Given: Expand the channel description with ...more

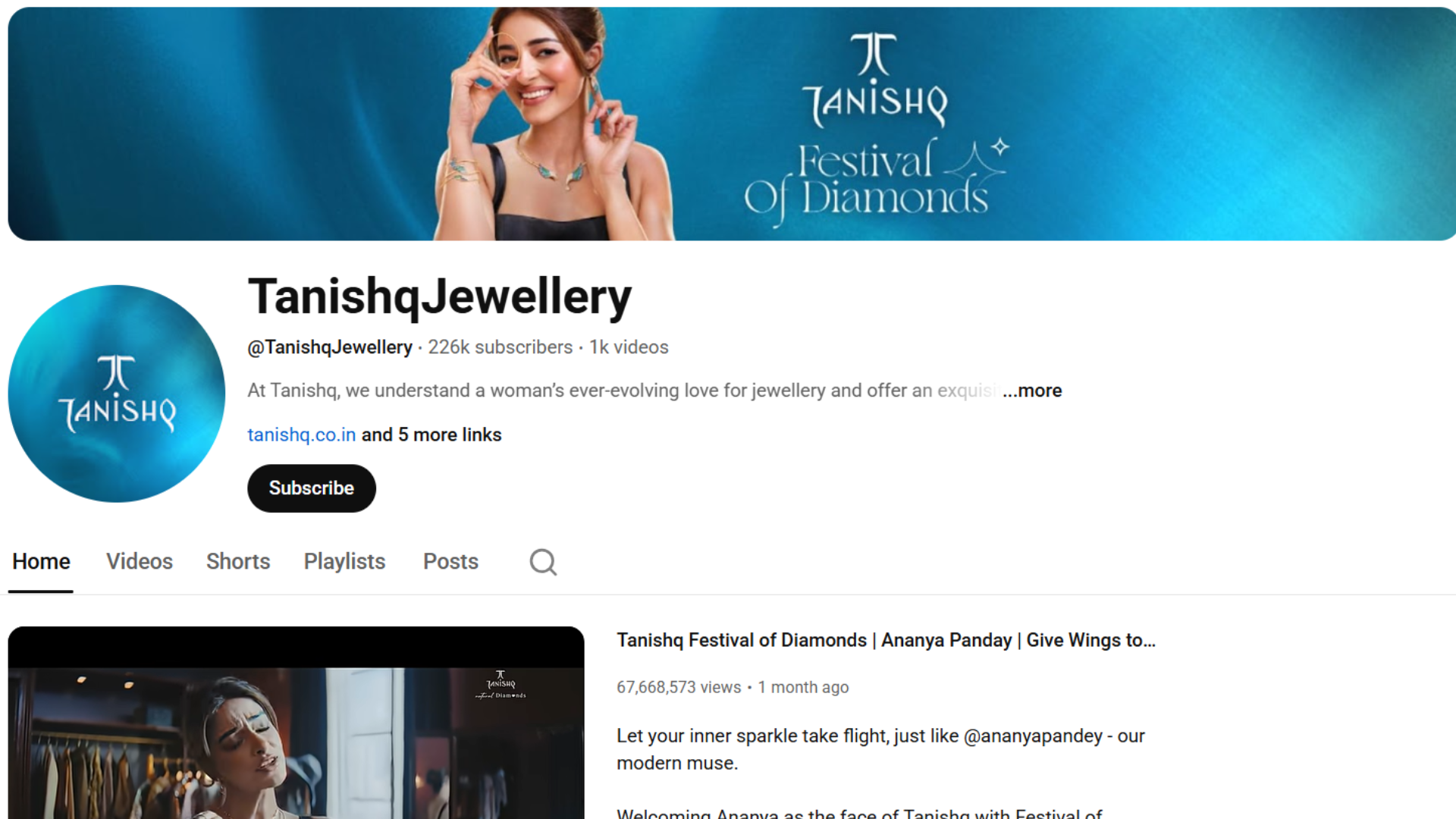Looking at the screenshot, I should (1032, 391).
